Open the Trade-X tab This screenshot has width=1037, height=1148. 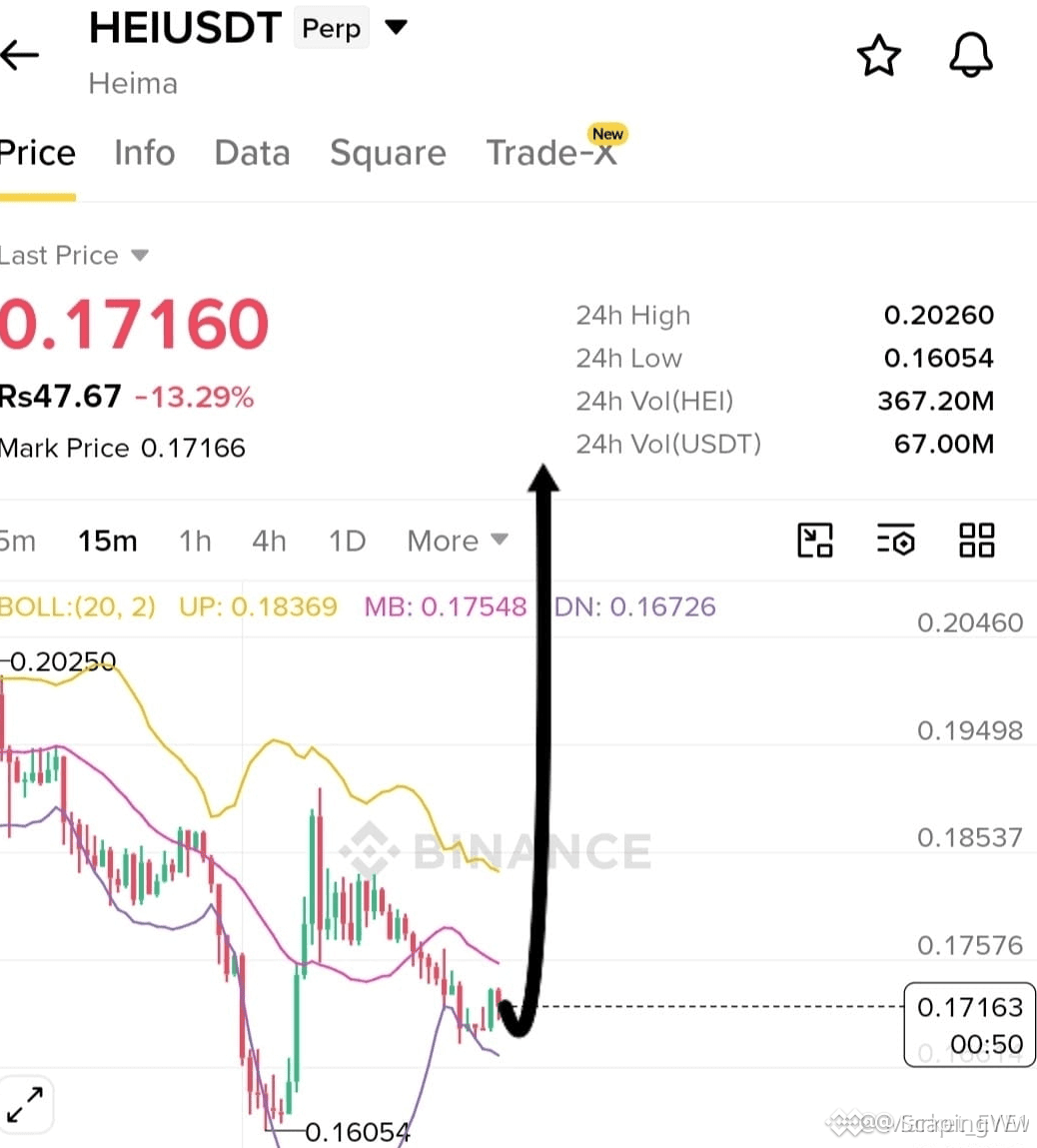(551, 153)
